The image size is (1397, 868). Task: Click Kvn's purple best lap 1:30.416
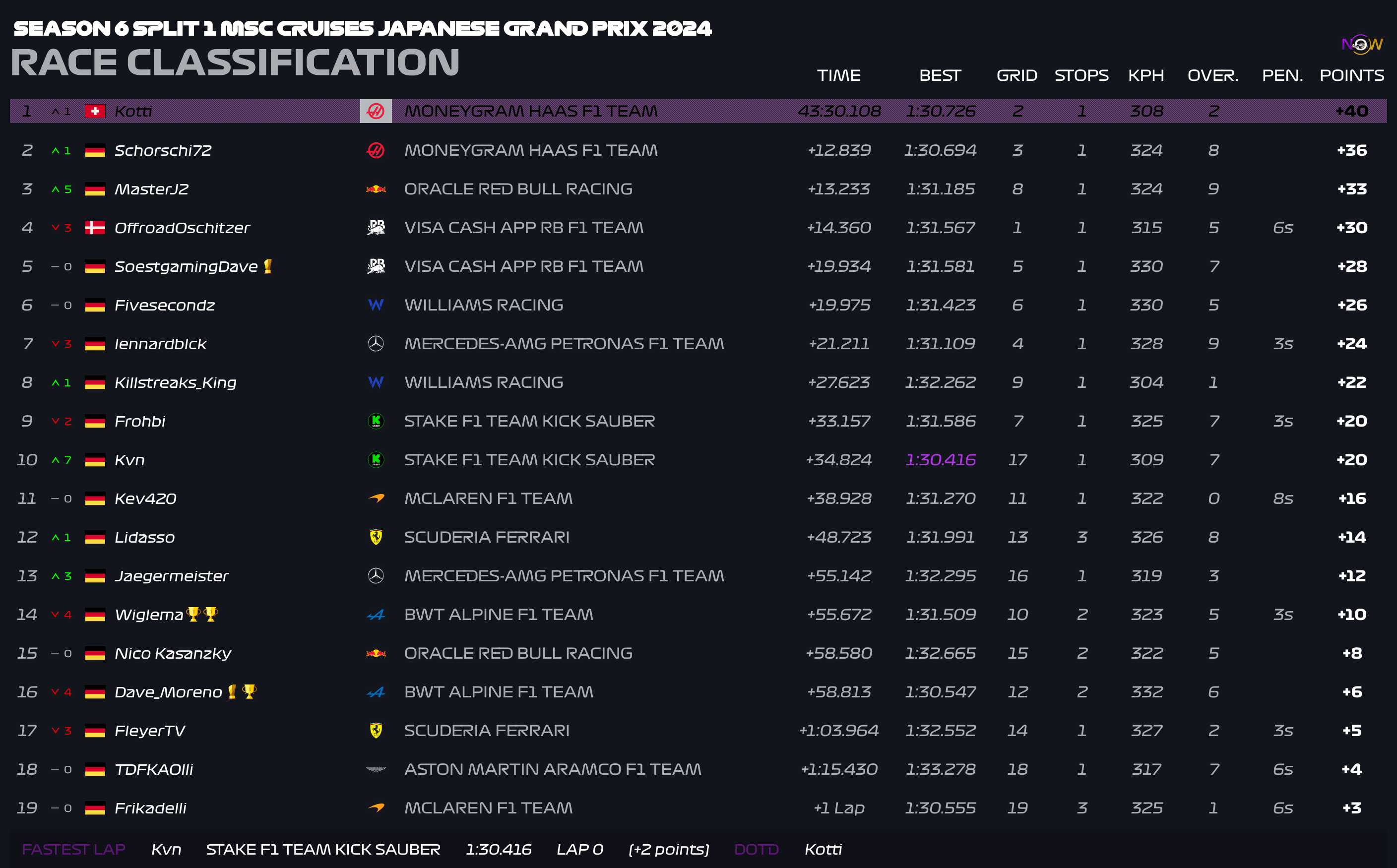click(x=940, y=460)
